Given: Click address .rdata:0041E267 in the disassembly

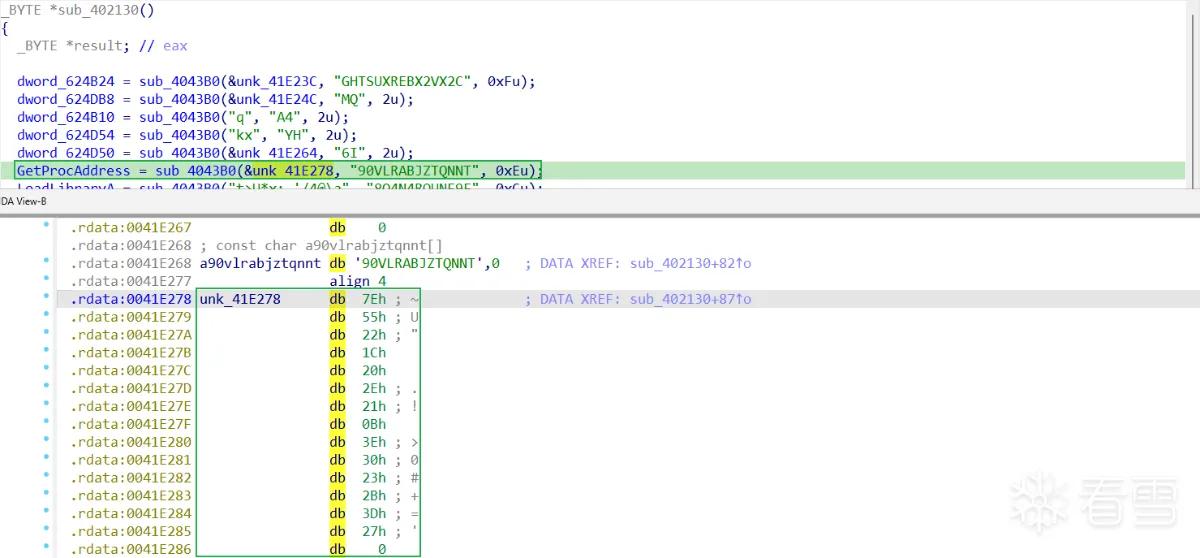Looking at the screenshot, I should tap(130, 227).
